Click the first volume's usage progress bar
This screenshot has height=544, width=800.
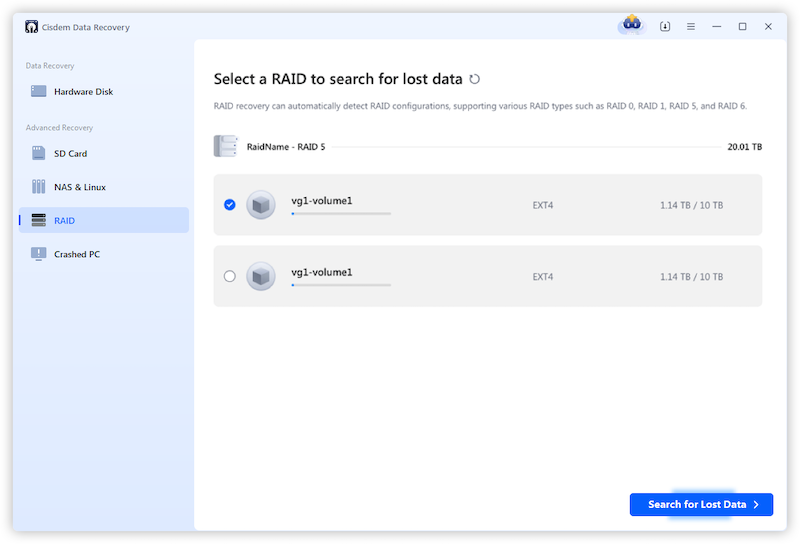click(340, 214)
